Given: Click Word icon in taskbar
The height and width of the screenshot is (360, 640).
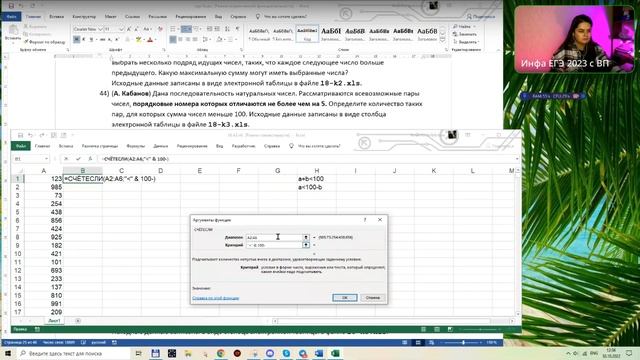Looking at the screenshot, I should [319, 353].
